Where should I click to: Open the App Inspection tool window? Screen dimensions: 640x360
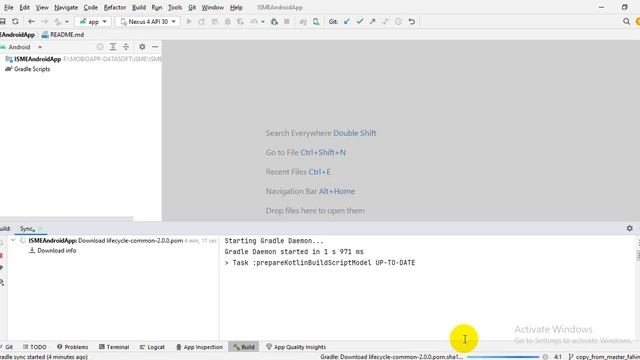(199, 347)
